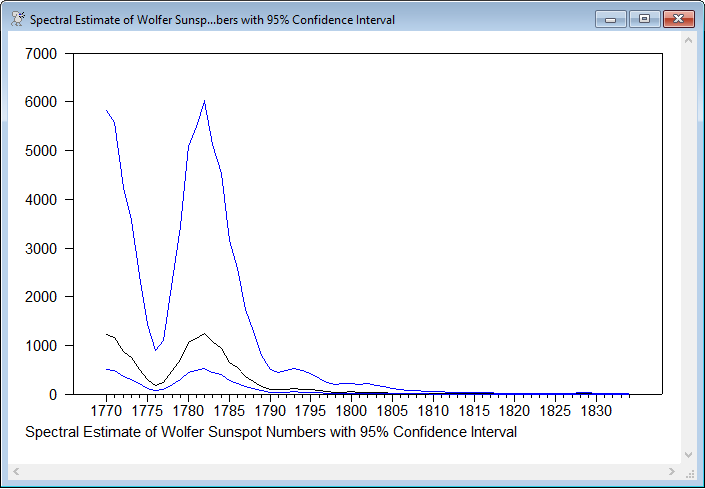705x489 pixels.
Task: Click the window title text in the title bar
Action: coord(212,20)
